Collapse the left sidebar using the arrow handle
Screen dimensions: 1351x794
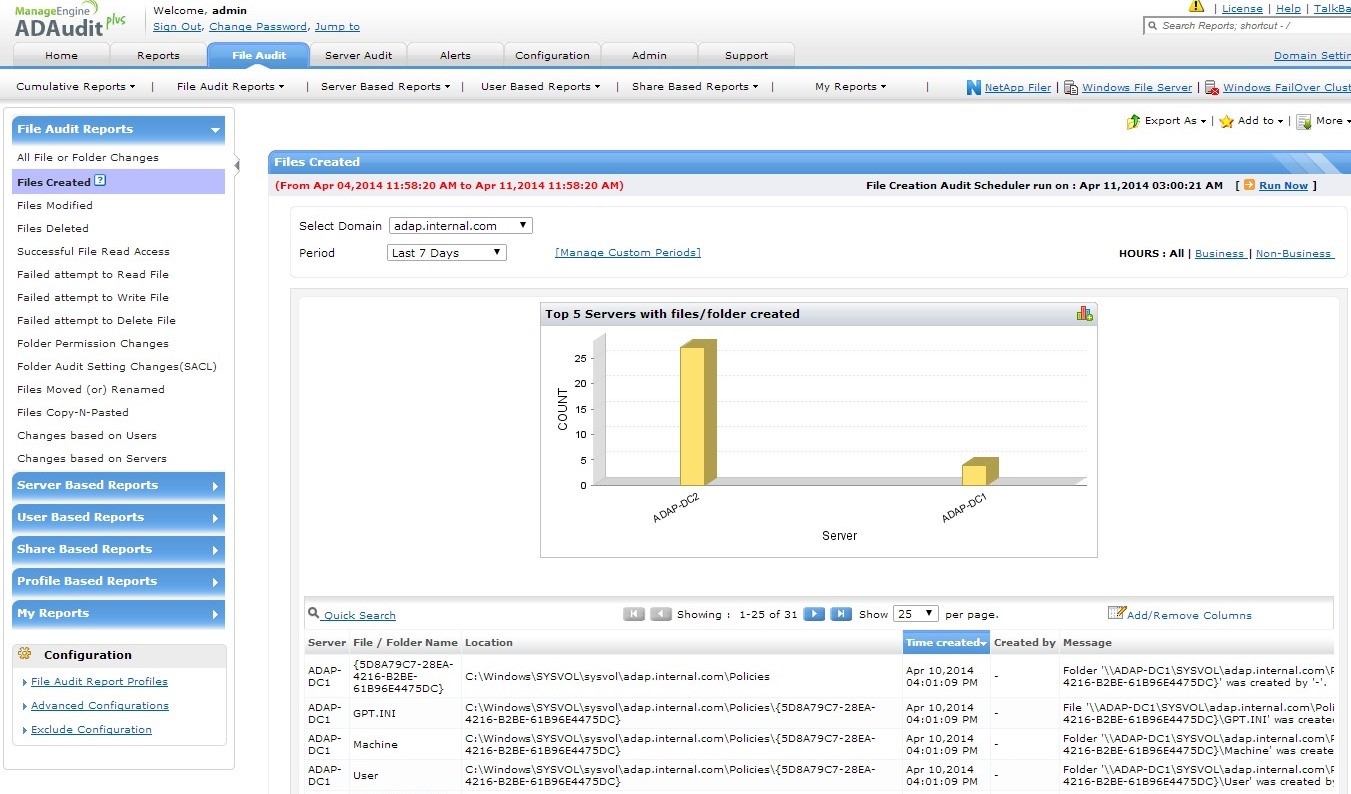(237, 165)
